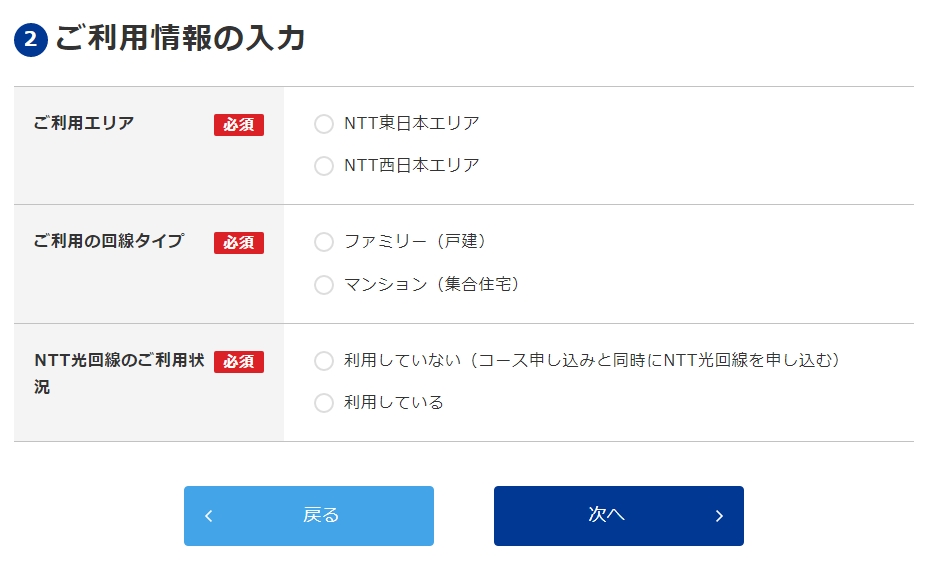Viewport: 942px width, 562px height.
Task: Click the left chevron on the 戻る button
Action: click(208, 516)
